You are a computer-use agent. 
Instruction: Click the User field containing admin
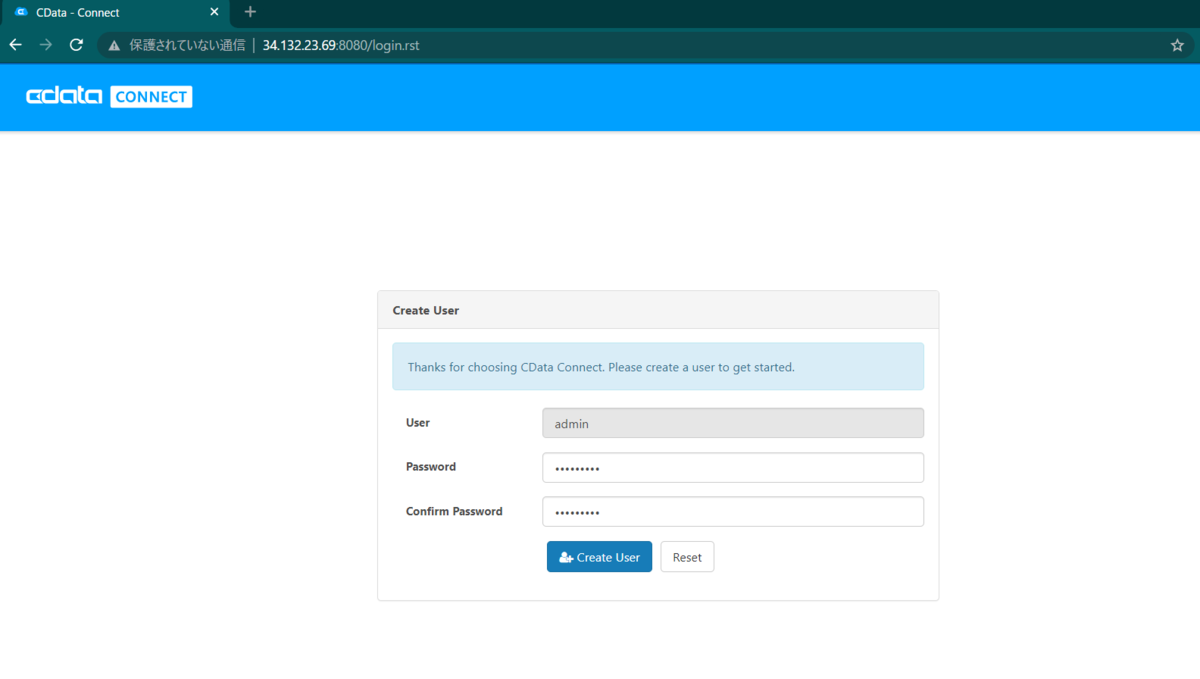(x=733, y=423)
